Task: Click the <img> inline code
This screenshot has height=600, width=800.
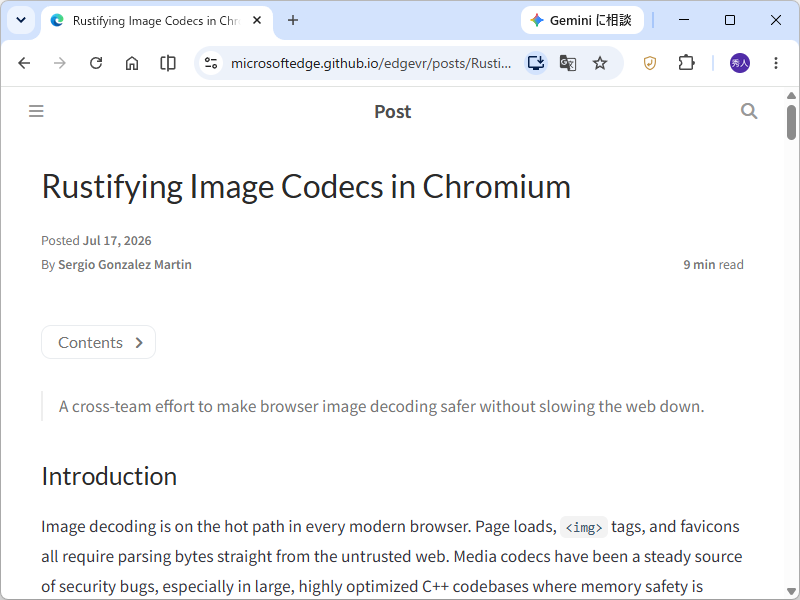Action: 584,527
